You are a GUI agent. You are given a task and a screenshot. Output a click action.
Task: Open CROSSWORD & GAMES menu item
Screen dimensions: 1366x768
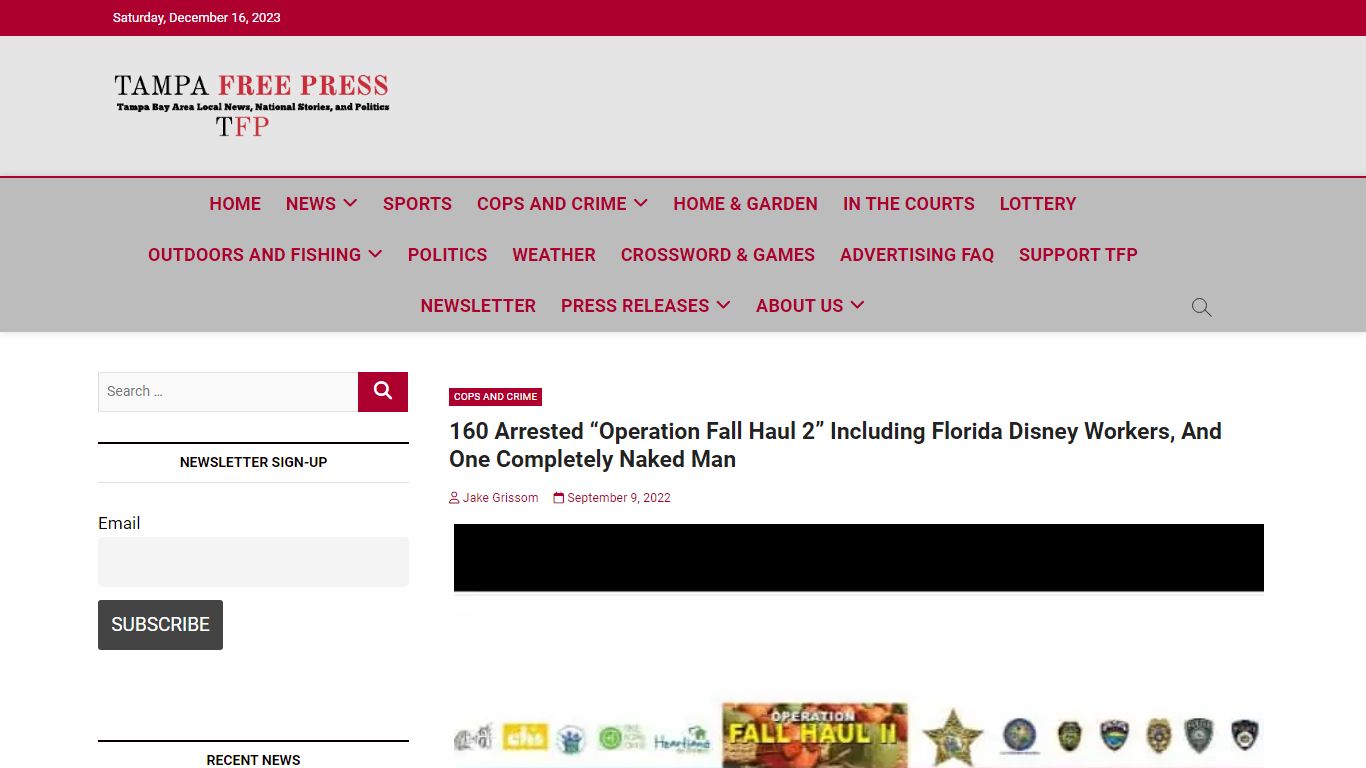pyautogui.click(x=718, y=255)
